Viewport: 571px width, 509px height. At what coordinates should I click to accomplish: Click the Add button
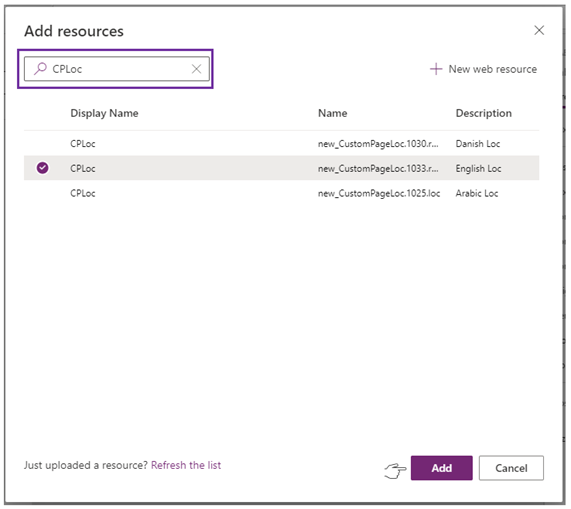(442, 468)
